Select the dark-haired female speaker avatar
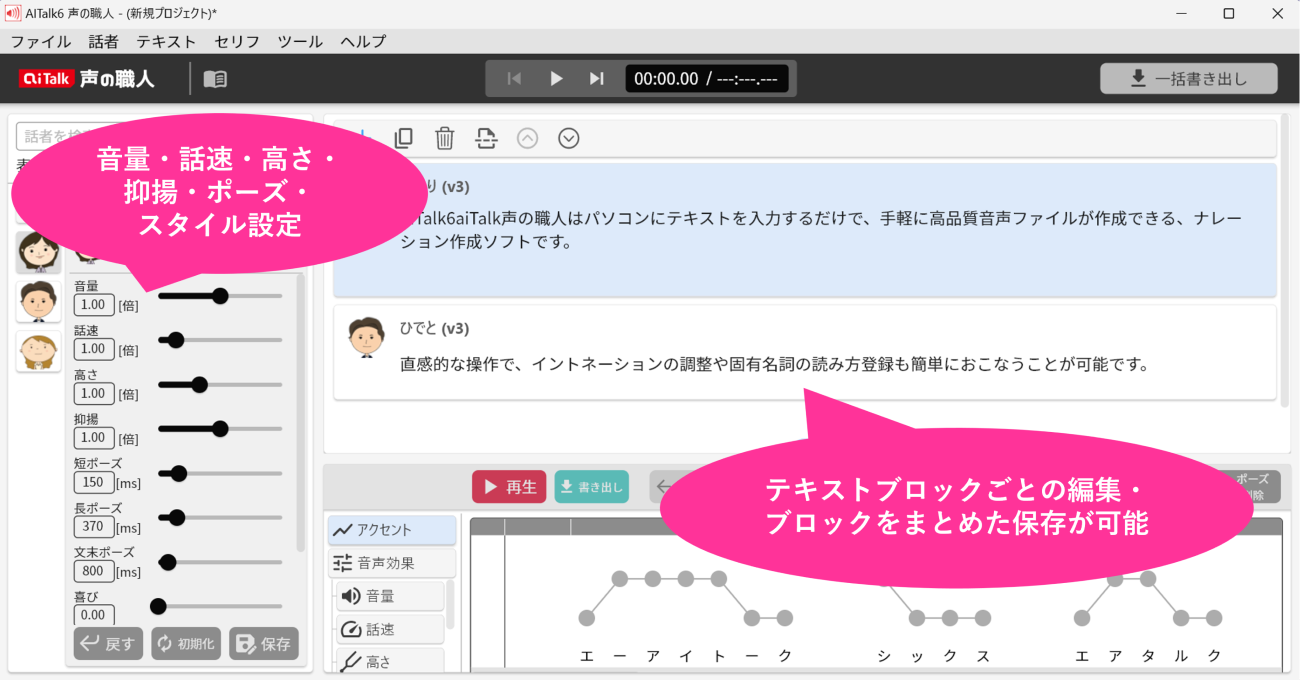The width and height of the screenshot is (1300, 680). (x=38, y=253)
